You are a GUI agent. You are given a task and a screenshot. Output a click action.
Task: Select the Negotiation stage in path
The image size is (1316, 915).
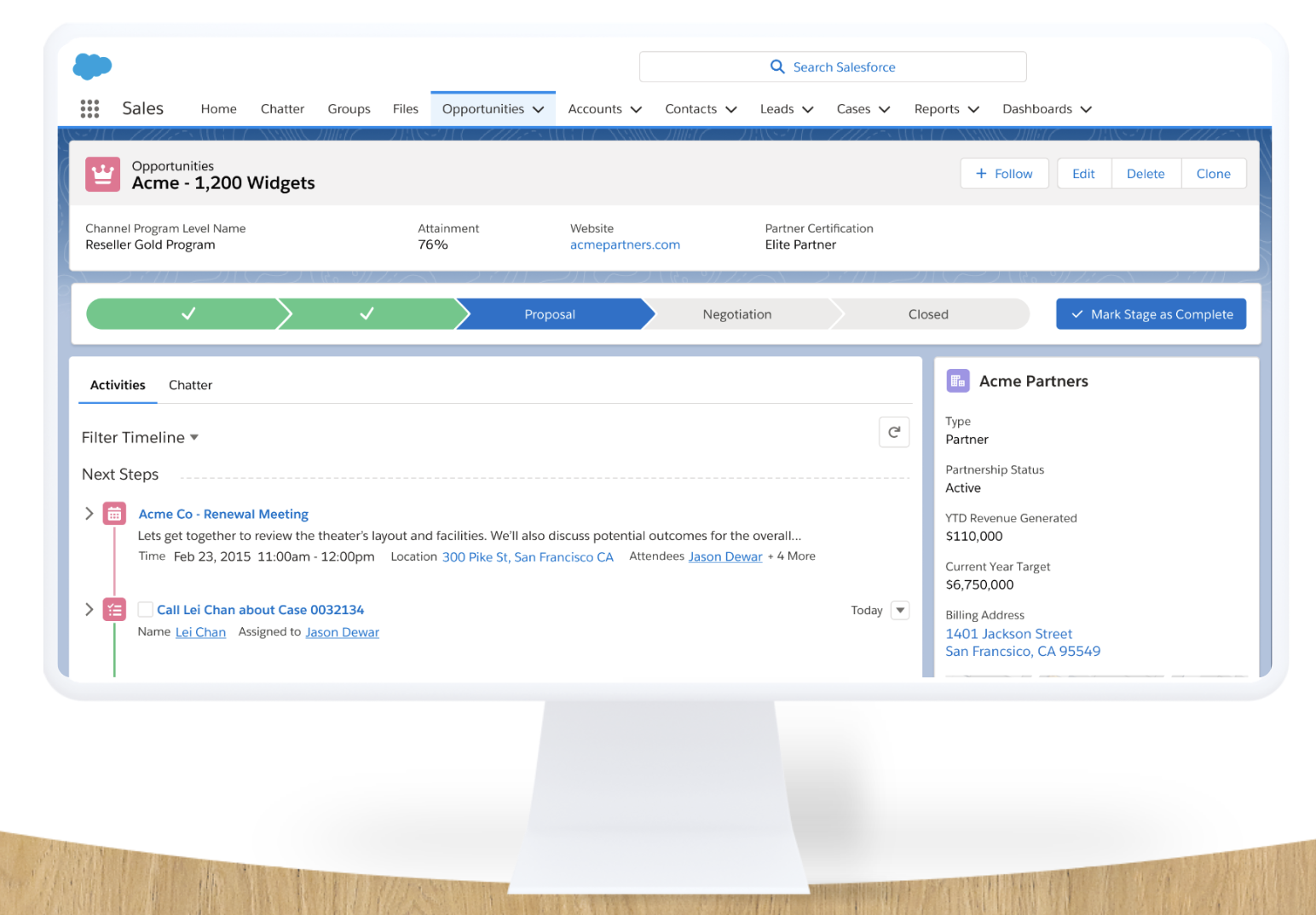tap(737, 314)
